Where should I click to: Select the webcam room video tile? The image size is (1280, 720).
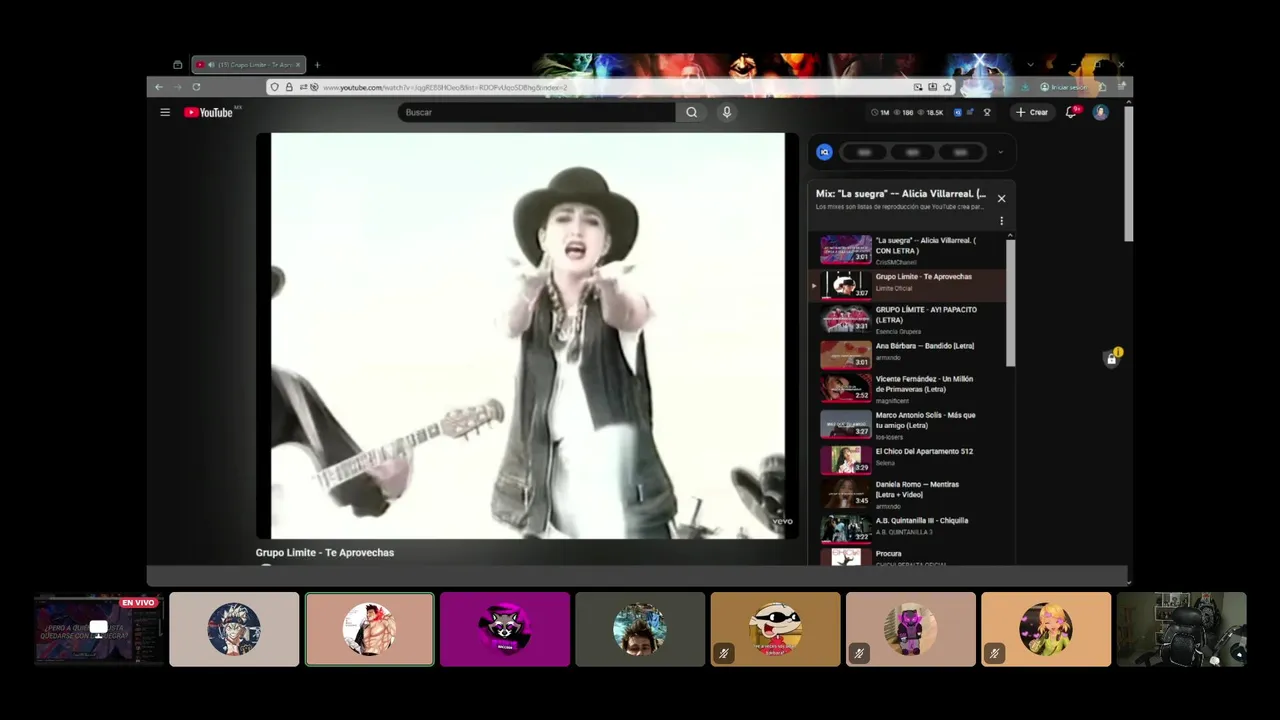tap(1182, 629)
